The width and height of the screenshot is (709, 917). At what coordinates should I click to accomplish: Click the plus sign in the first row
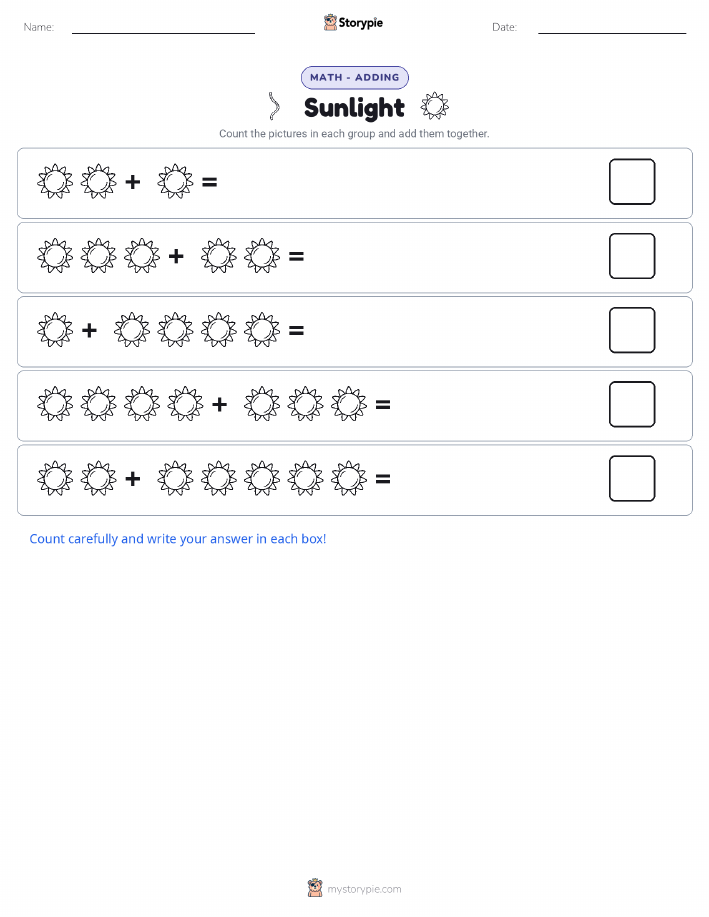133,182
